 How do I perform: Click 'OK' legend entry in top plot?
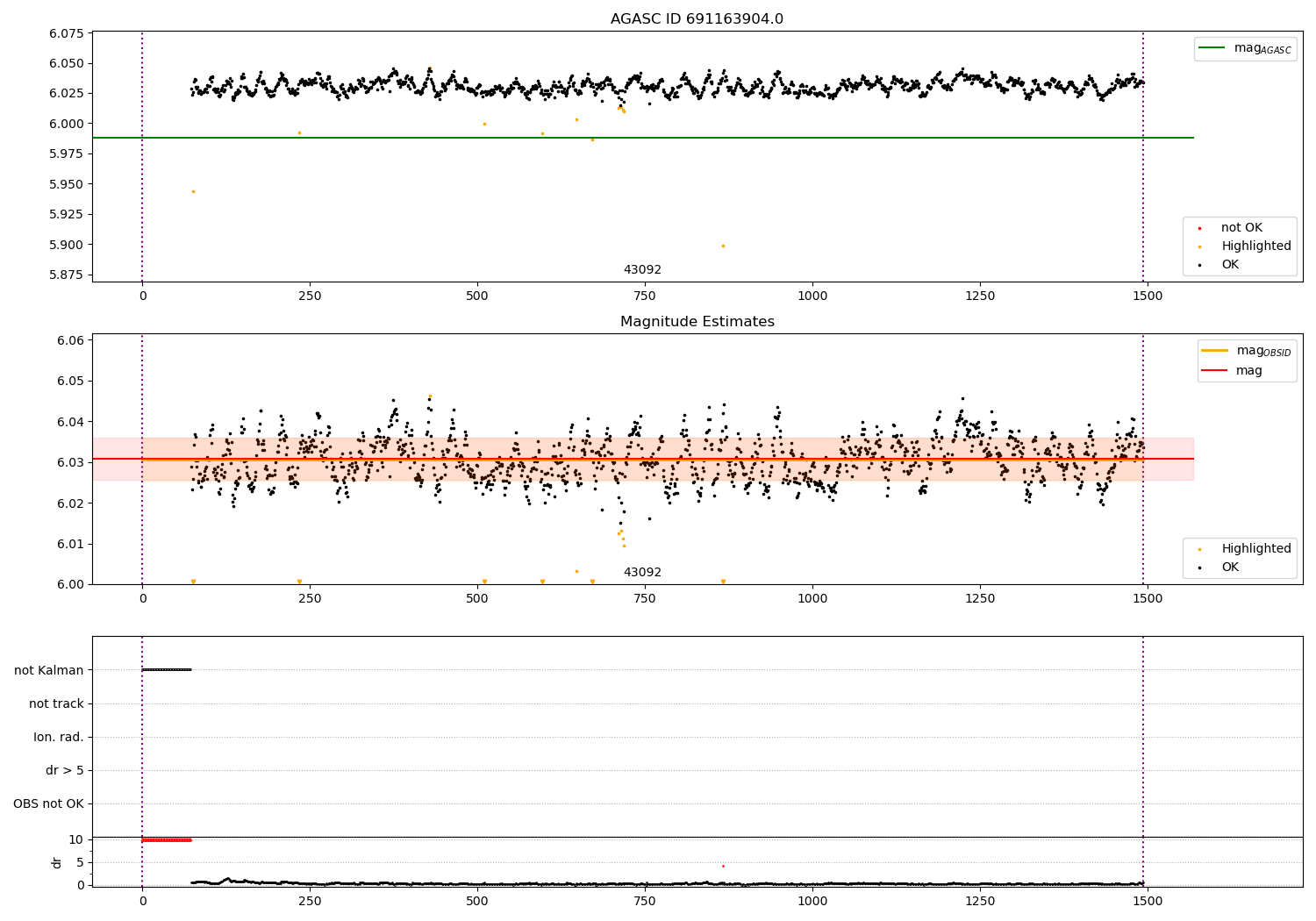(1219, 265)
